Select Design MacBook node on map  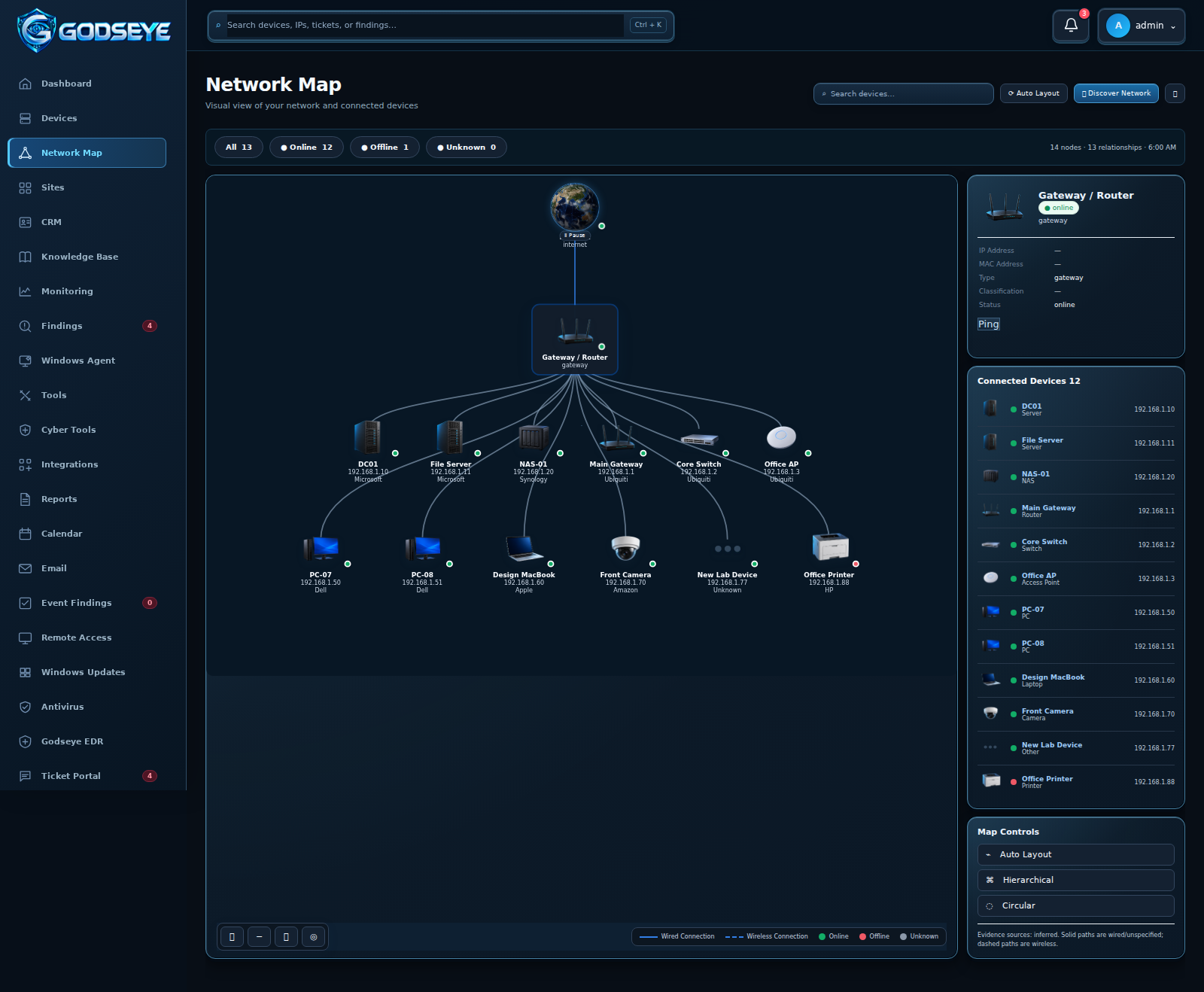pos(524,564)
